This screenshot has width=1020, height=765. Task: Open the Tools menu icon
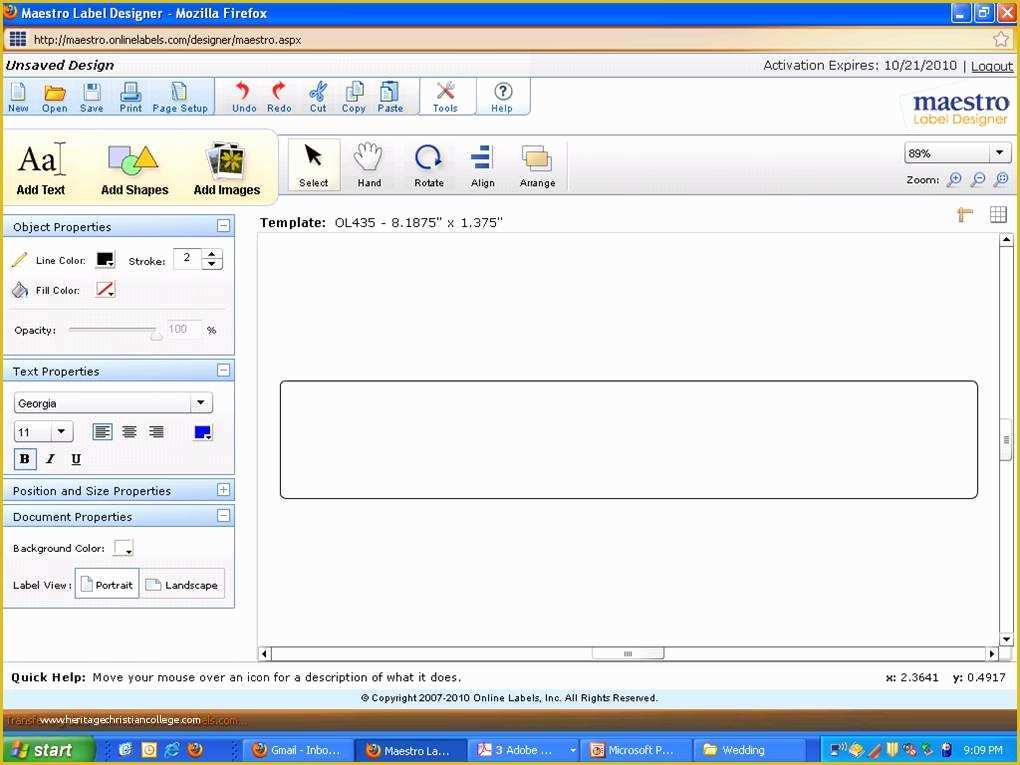click(446, 97)
